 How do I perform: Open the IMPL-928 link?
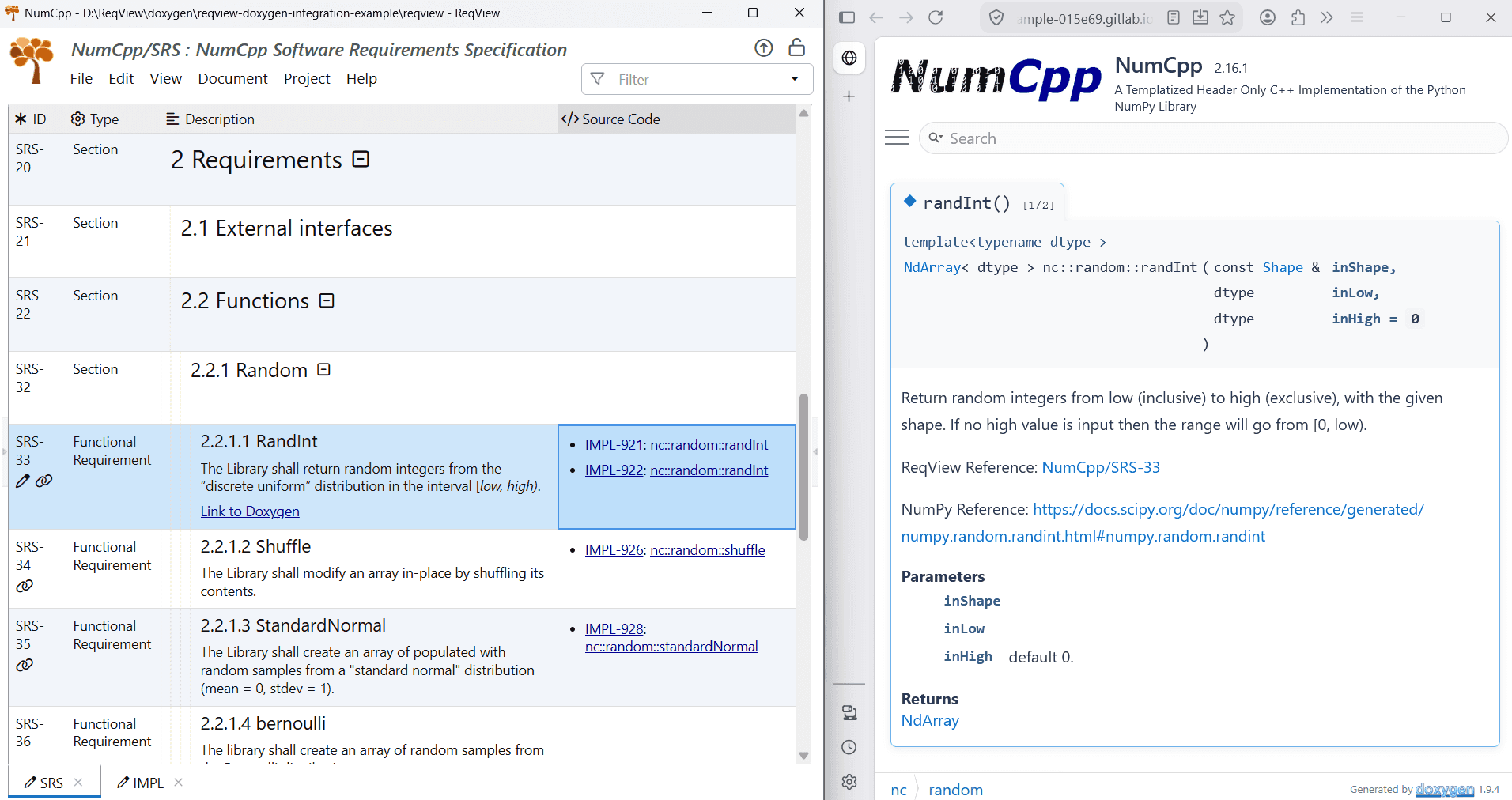coord(614,629)
